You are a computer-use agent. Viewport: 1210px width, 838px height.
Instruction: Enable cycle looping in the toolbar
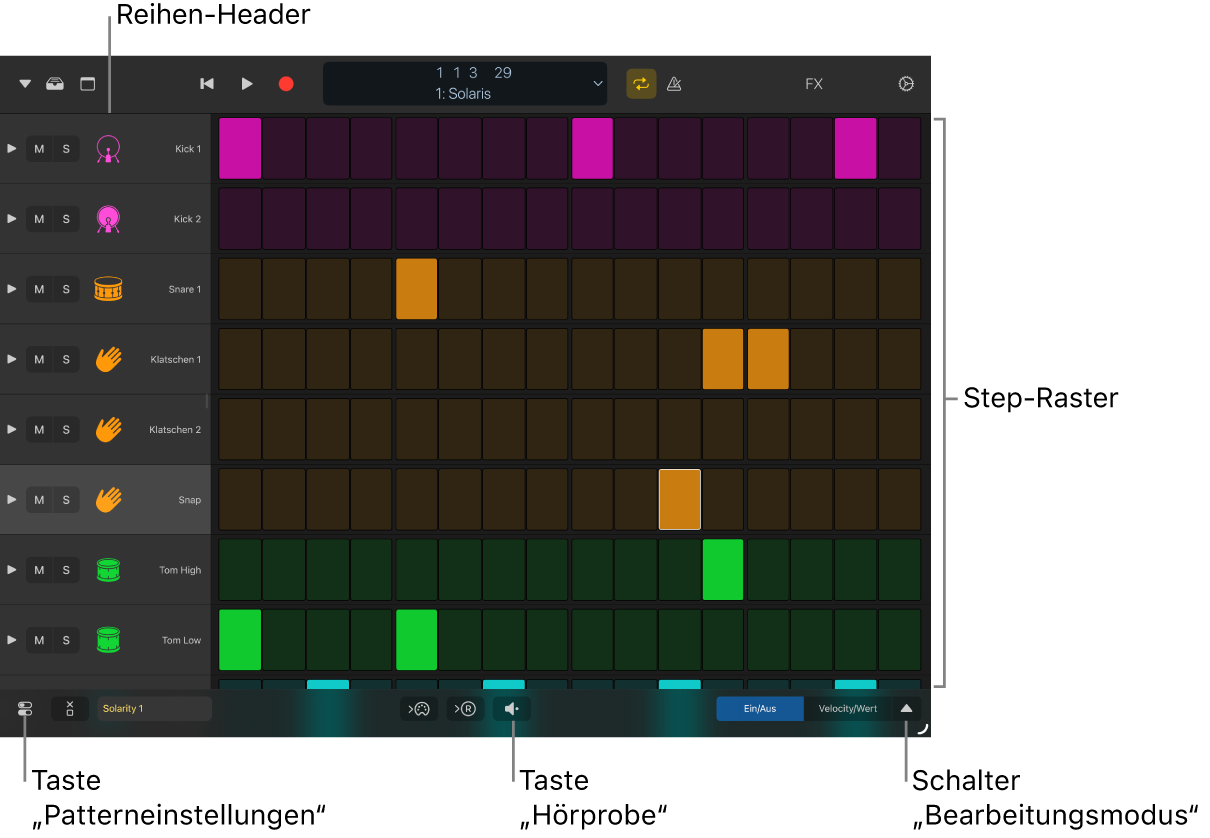click(x=641, y=83)
